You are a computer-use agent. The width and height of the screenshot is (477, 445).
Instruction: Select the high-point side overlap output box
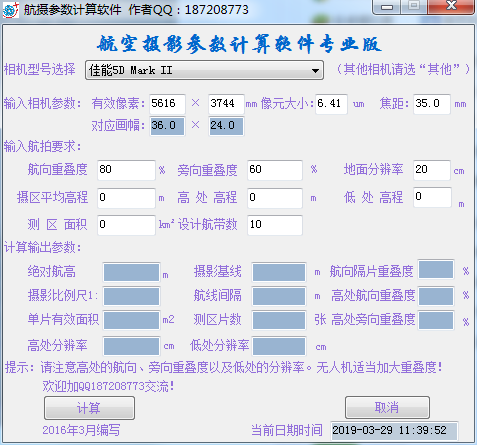pos(436,320)
